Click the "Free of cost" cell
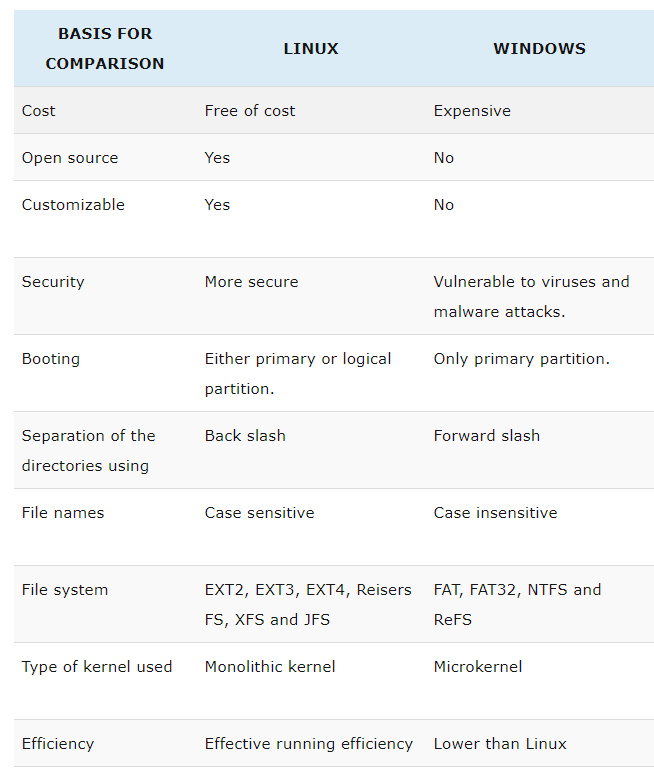 coord(250,111)
